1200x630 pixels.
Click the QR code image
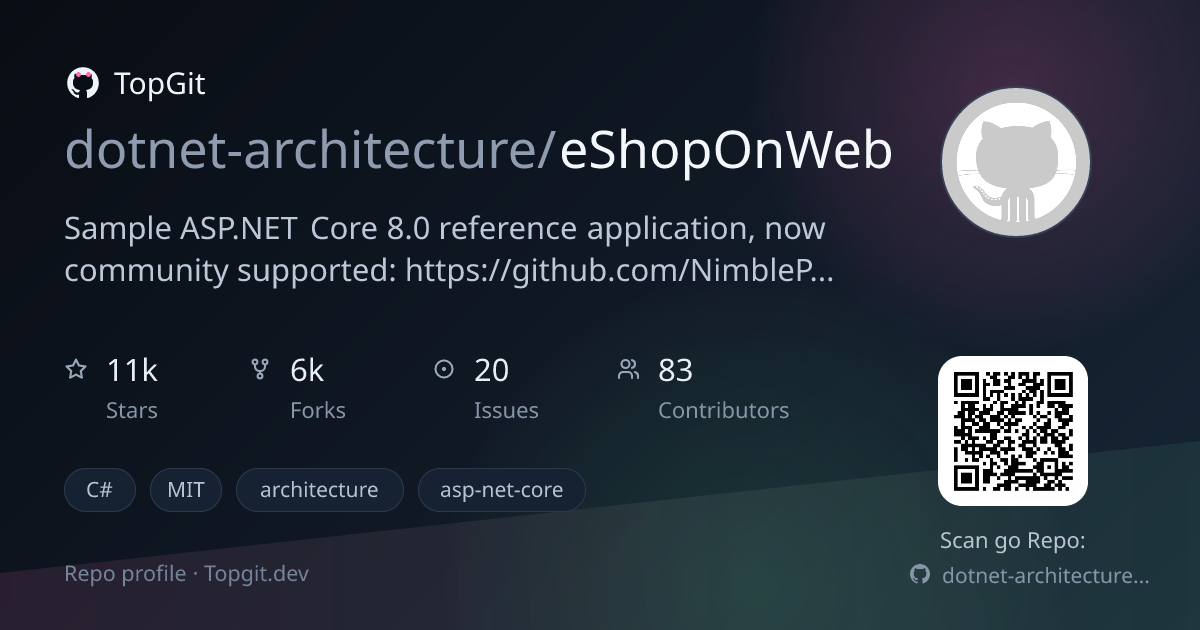1012,431
